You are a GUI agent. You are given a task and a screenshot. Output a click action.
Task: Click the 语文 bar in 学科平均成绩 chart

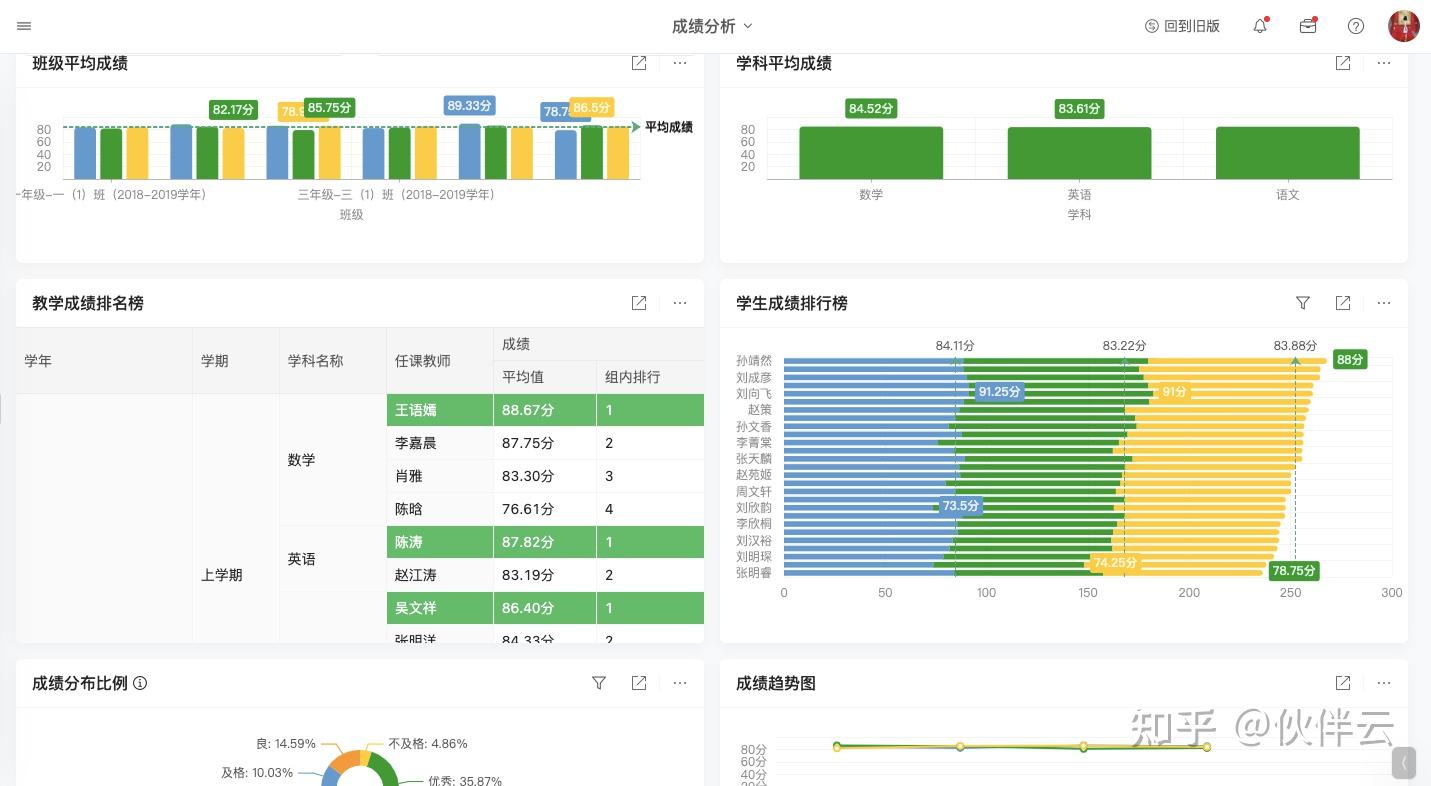1288,153
